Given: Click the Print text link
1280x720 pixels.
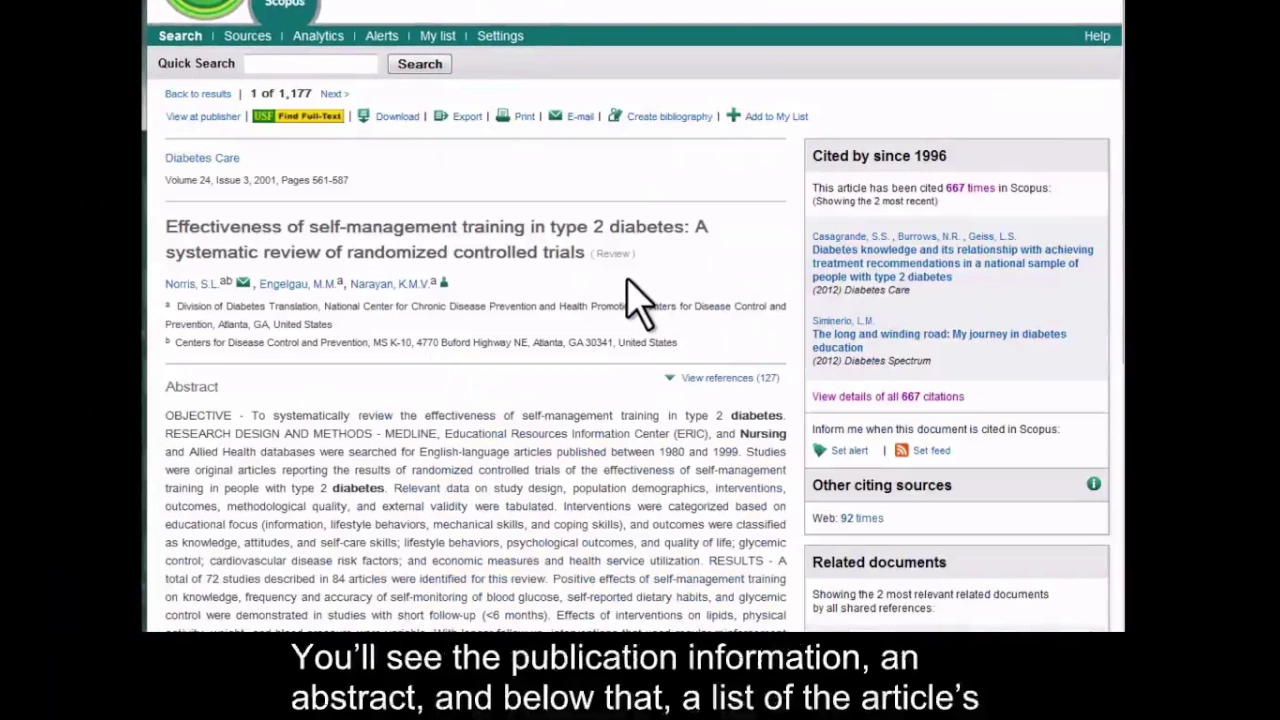Looking at the screenshot, I should [524, 117].
